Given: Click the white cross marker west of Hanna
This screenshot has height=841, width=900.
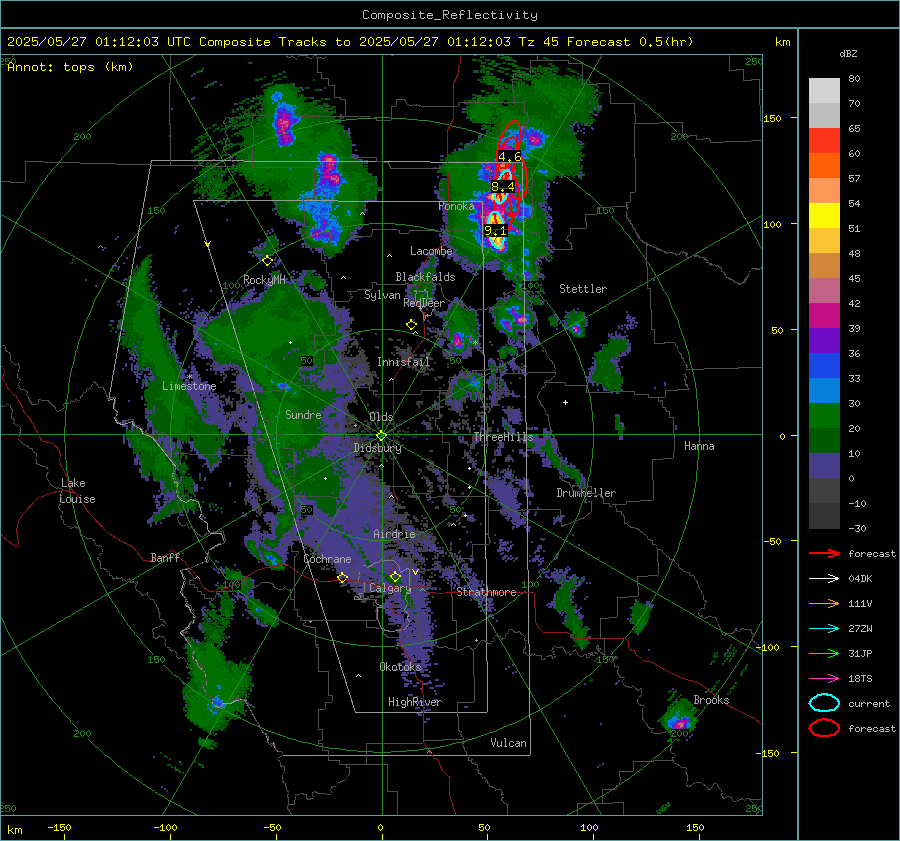Looking at the screenshot, I should pyautogui.click(x=565, y=402).
